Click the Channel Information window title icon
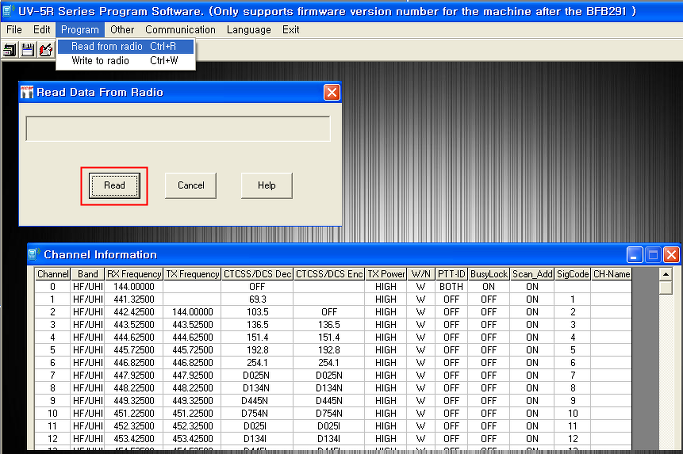Viewport: 683px width, 454px height. 34,254
